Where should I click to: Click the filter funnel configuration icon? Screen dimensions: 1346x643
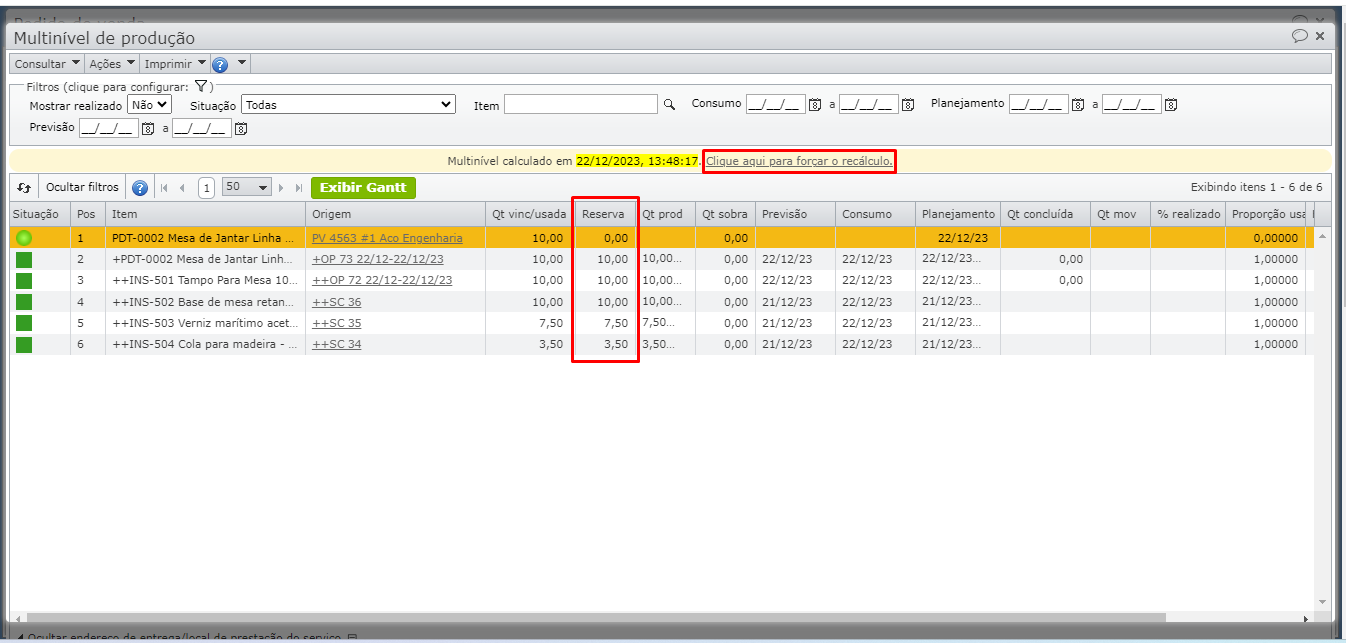[x=200, y=87]
